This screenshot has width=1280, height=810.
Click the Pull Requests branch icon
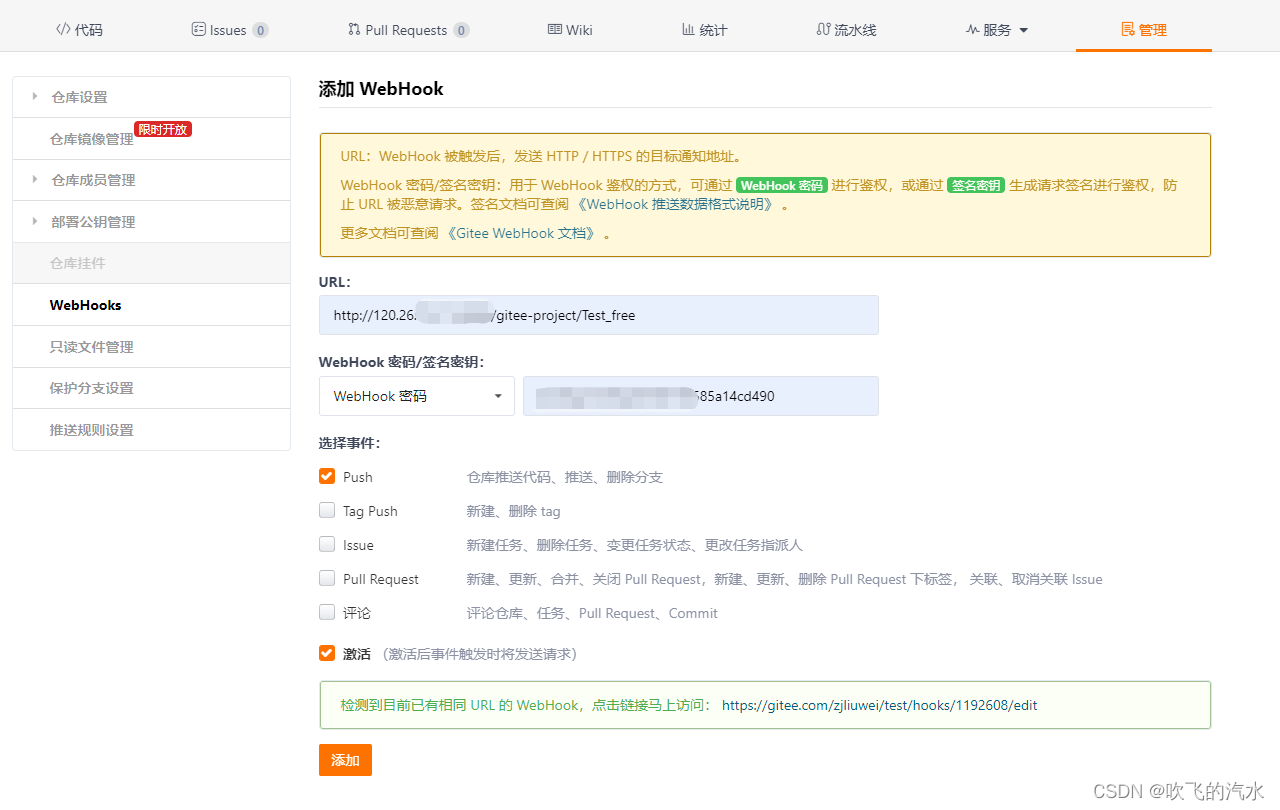click(354, 30)
